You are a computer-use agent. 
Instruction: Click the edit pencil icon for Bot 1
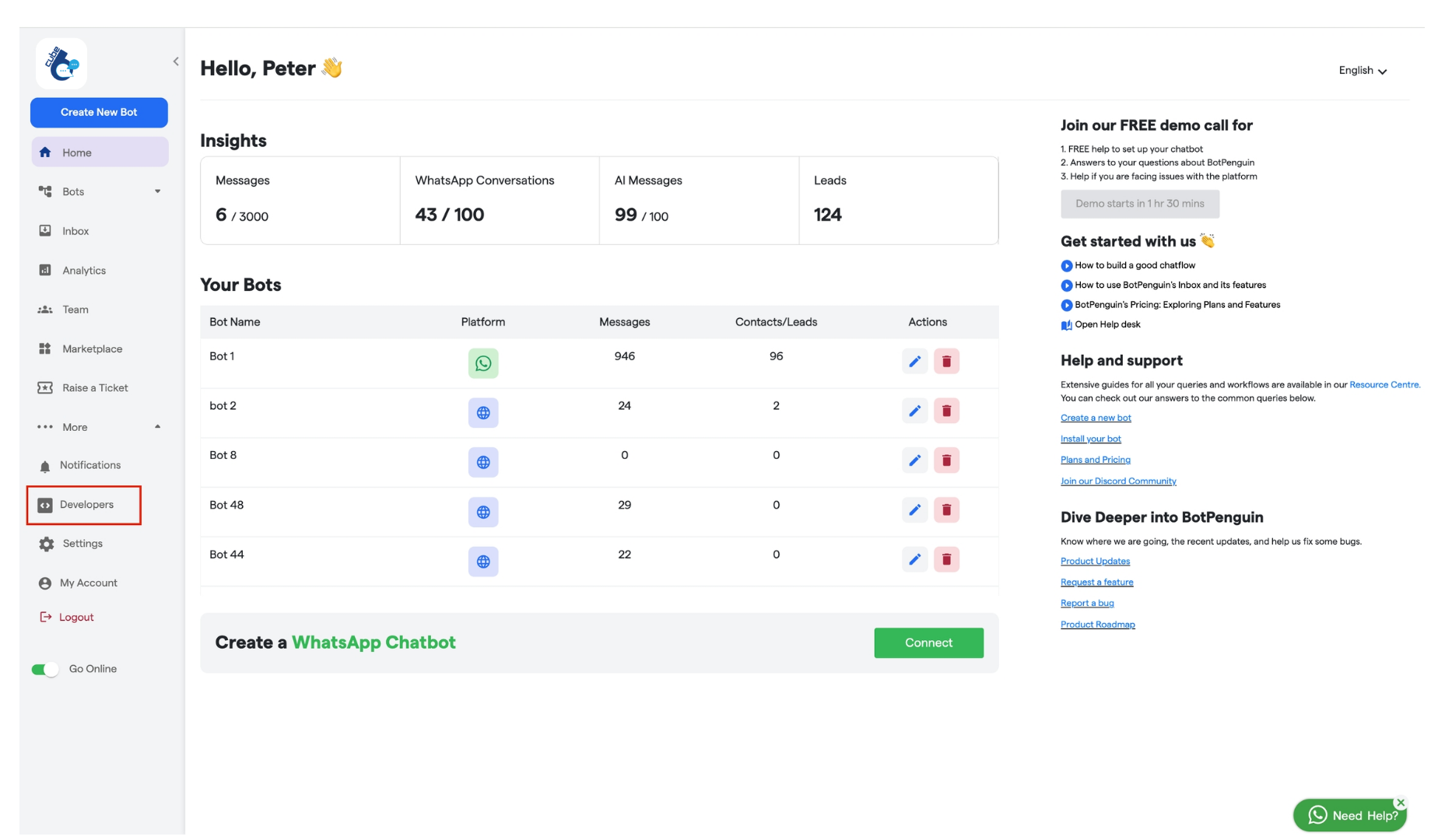click(x=915, y=361)
